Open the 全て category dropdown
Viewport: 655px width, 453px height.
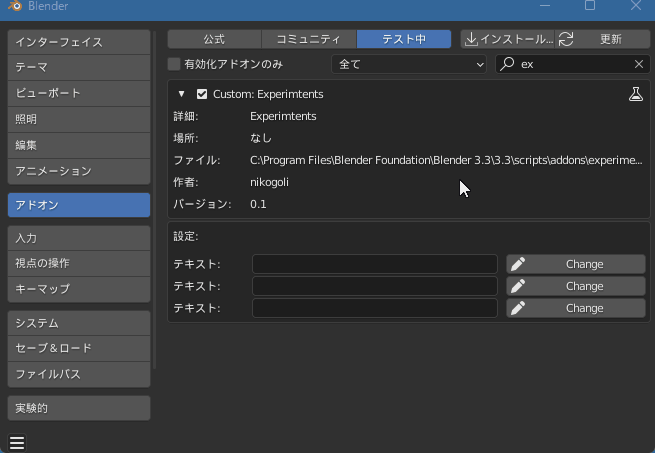point(409,64)
